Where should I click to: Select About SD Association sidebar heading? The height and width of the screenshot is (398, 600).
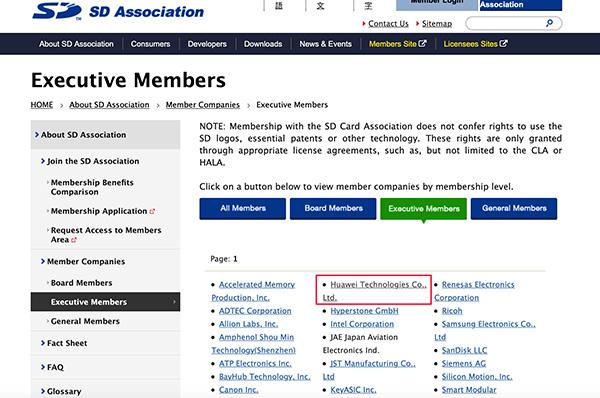[x=105, y=135]
